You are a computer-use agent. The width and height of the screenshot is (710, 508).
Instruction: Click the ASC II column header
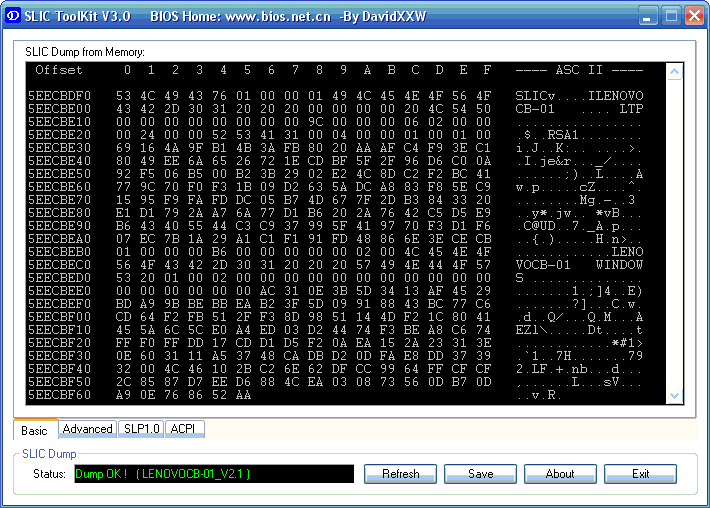pos(579,70)
